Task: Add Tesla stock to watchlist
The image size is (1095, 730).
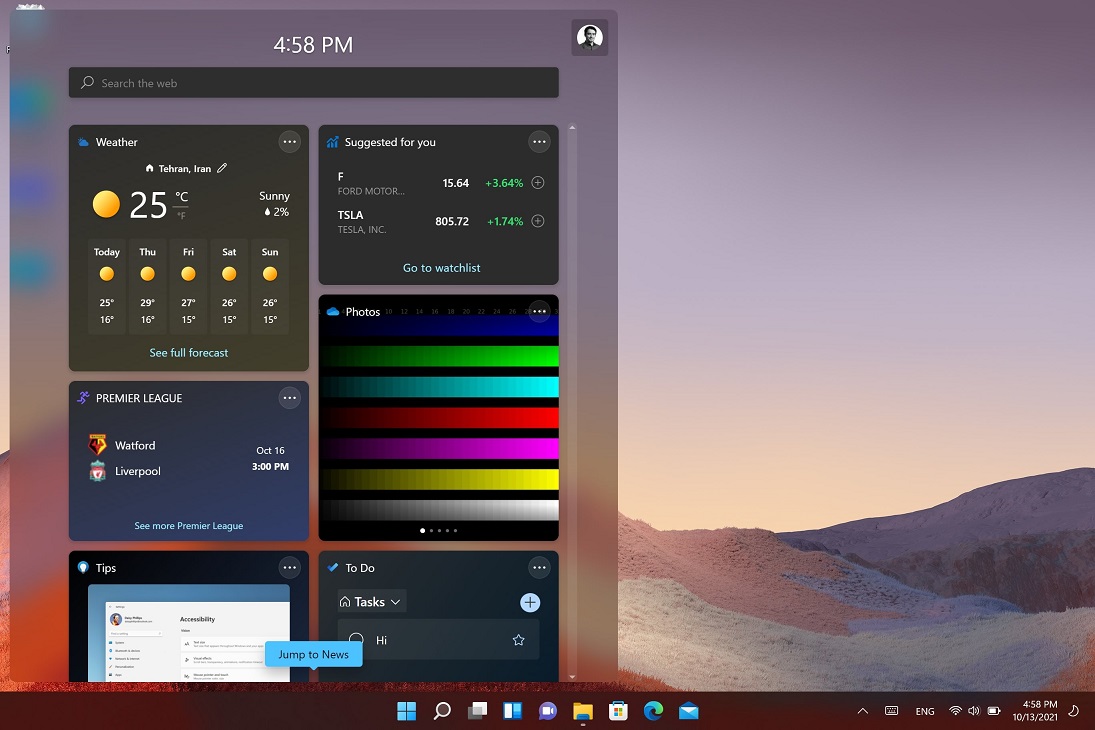Action: click(x=538, y=221)
